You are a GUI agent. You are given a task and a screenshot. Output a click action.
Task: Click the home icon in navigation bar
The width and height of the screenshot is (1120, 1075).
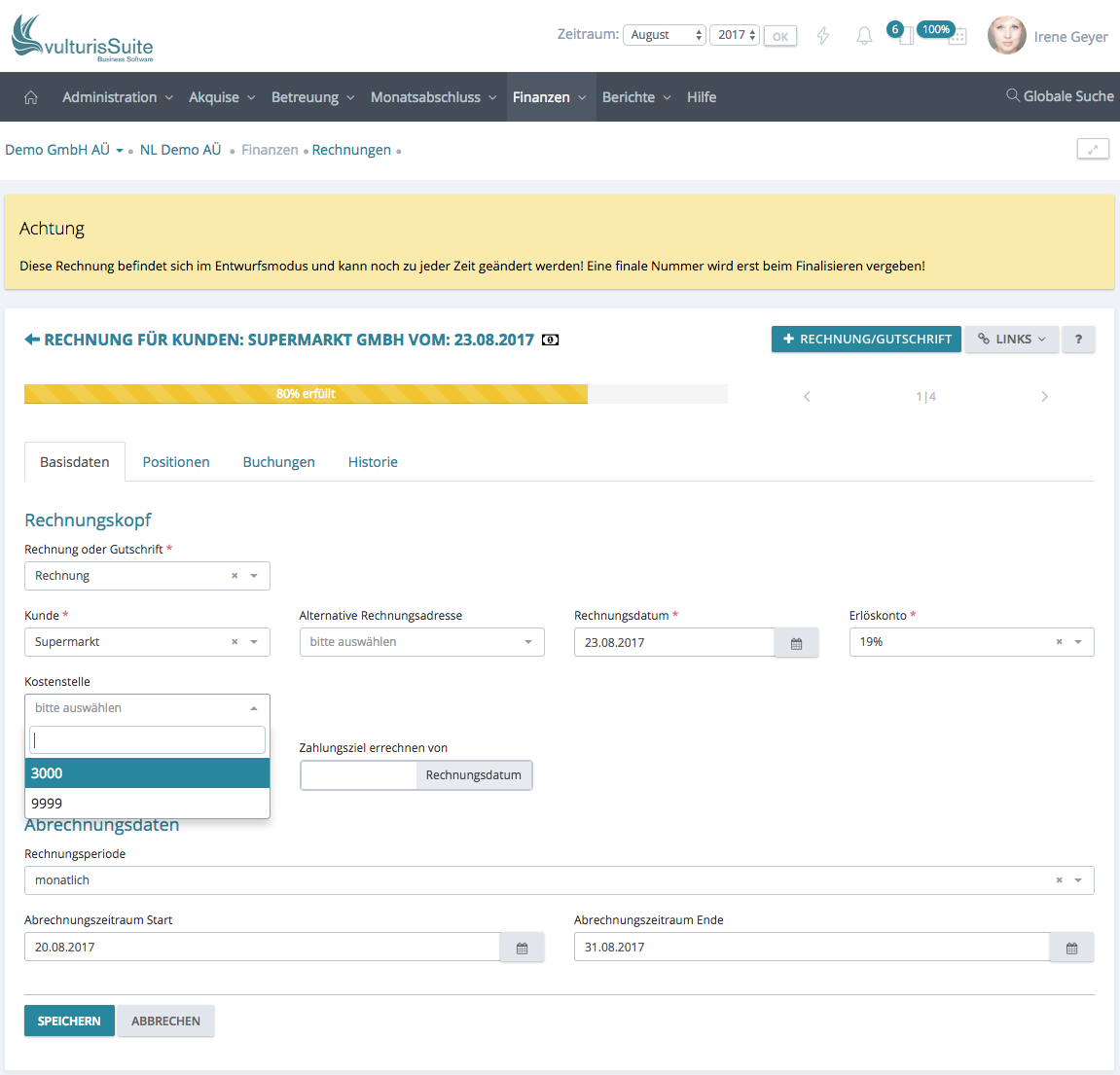31,97
